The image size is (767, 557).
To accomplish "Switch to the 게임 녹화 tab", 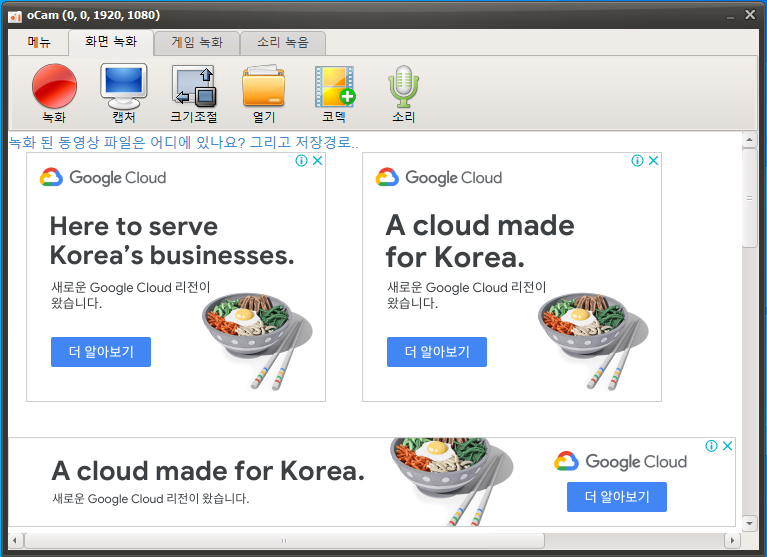I will [x=197, y=43].
